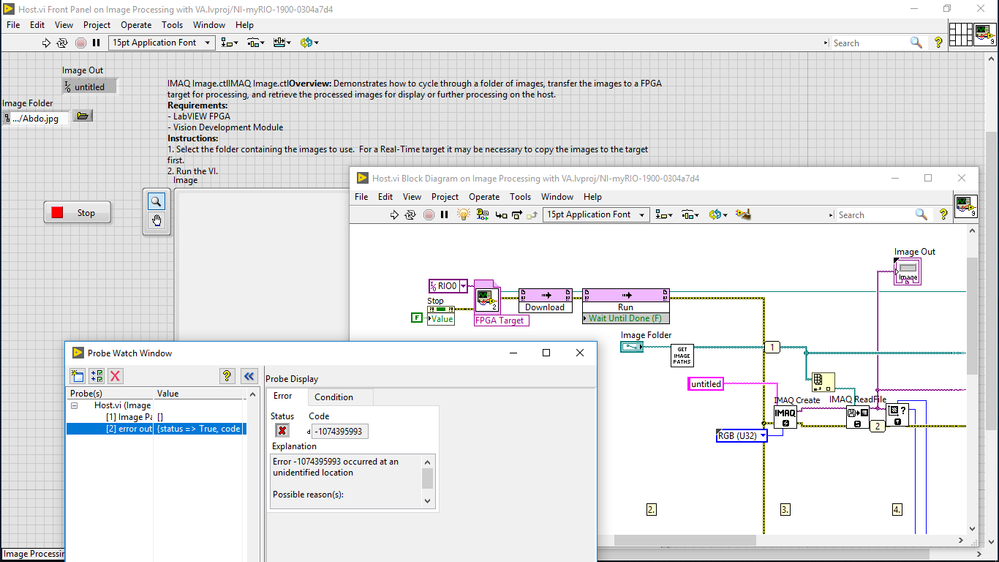The width and height of the screenshot is (999, 562).
Task: Open Block Diagram Reorder menu
Action: 718,215
